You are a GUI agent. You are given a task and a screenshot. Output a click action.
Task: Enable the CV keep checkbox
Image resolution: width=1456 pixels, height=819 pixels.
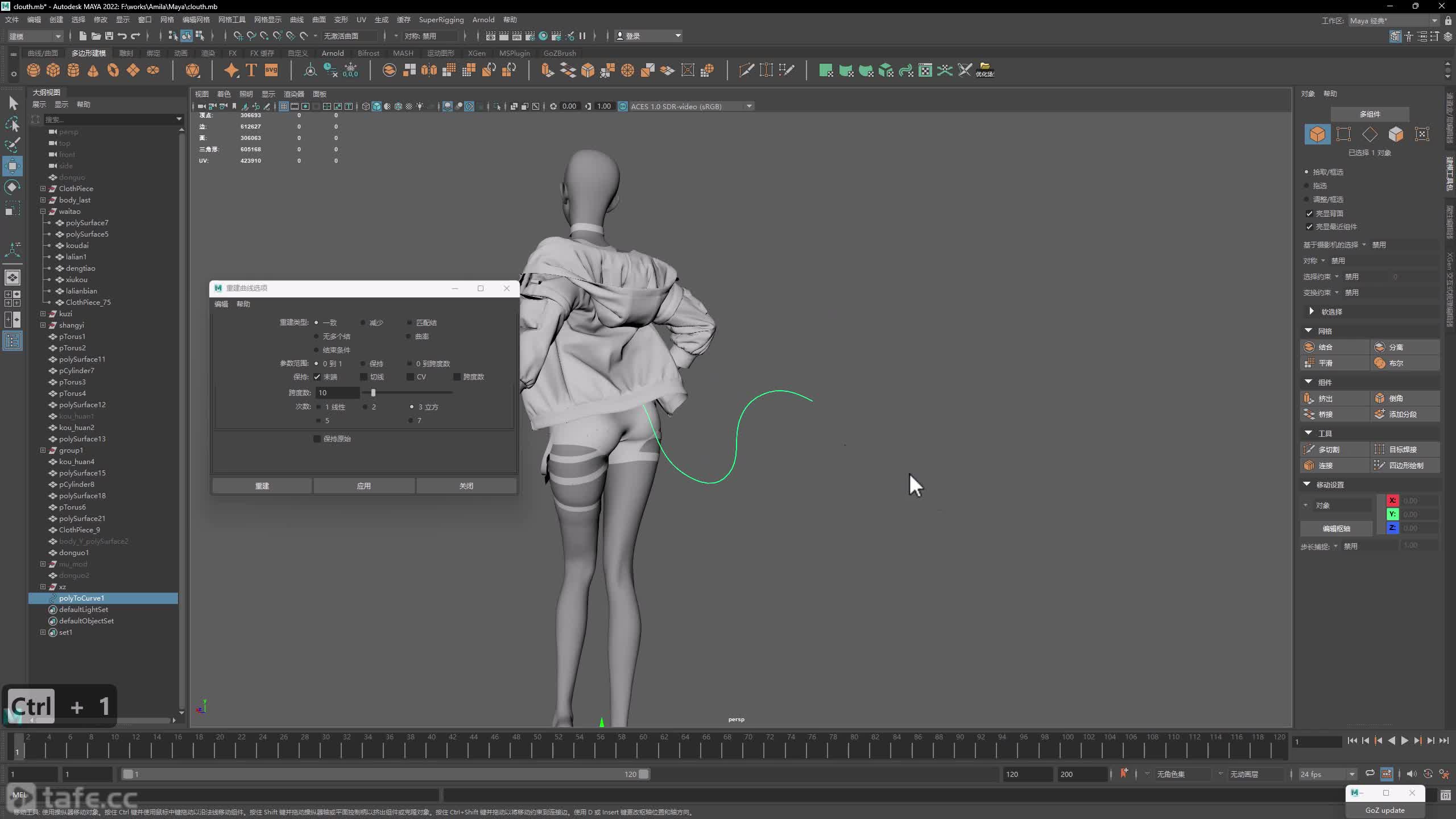tap(410, 377)
